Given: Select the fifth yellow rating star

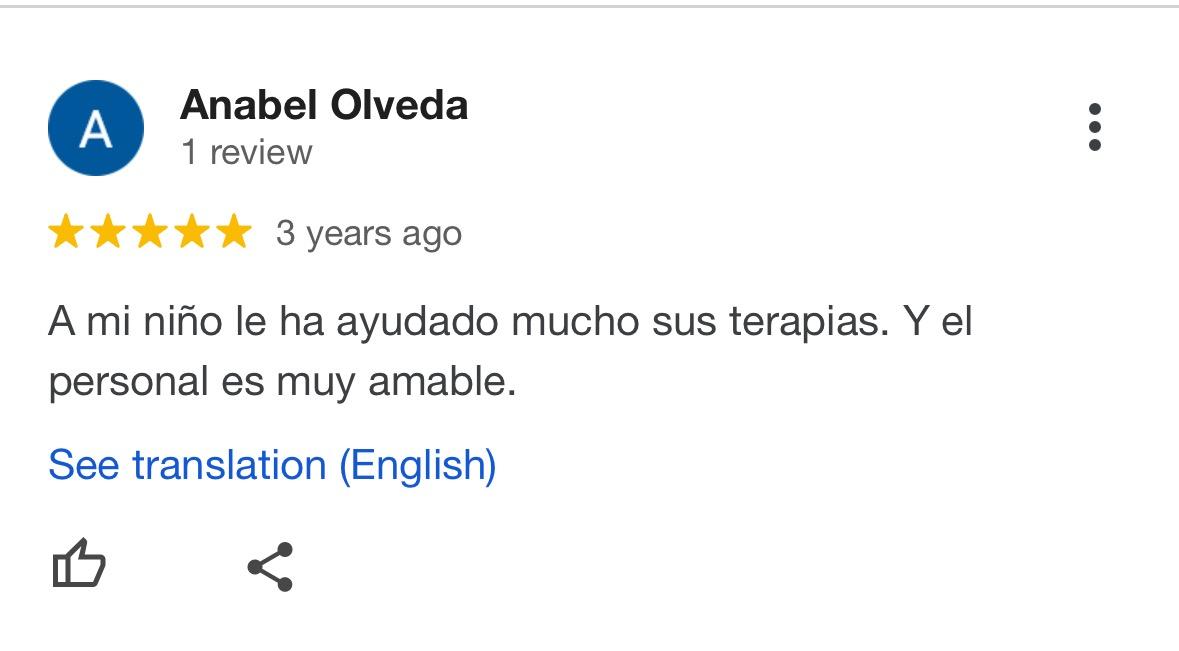Looking at the screenshot, I should click(x=235, y=232).
